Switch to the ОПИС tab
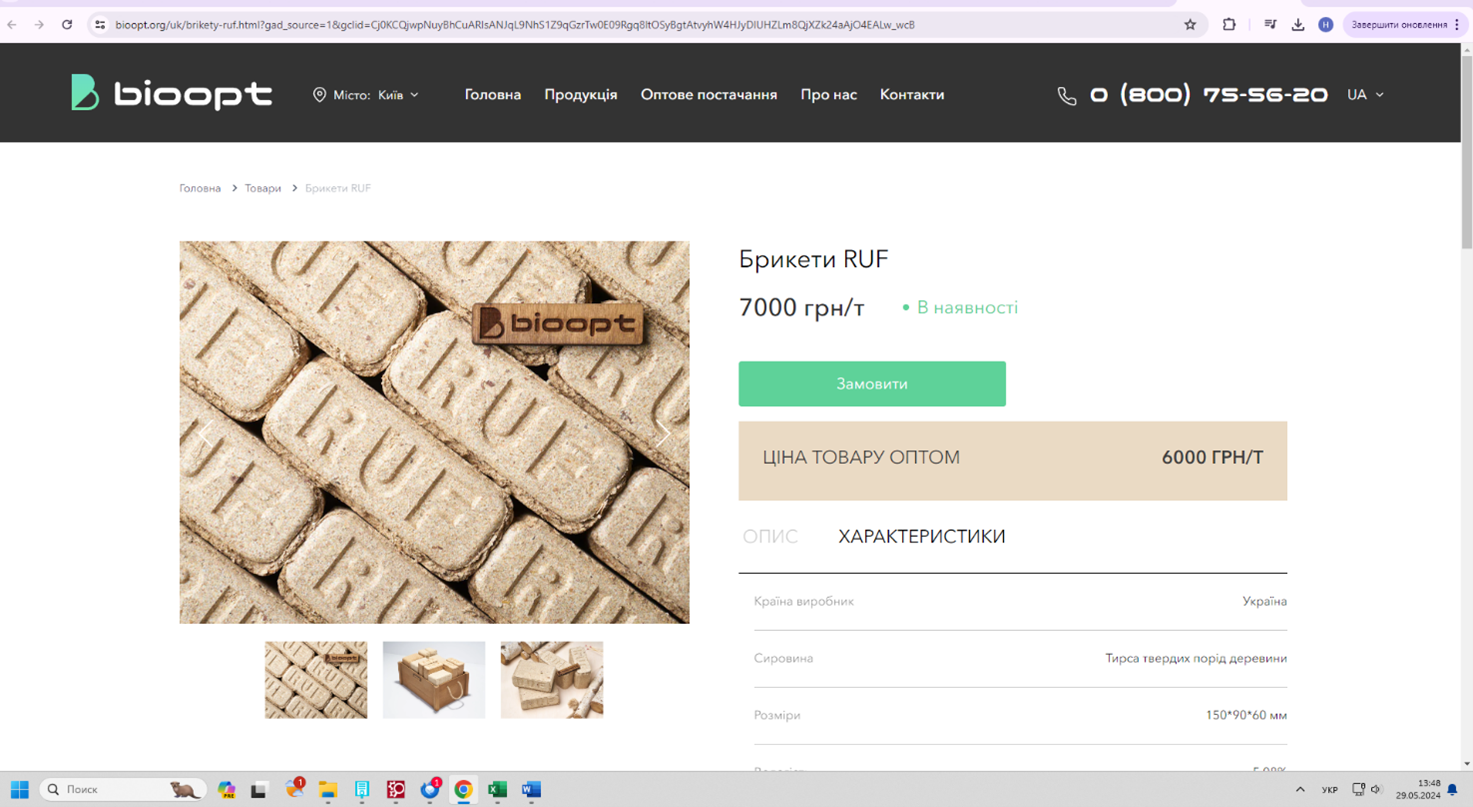Screen dimensions: 1473x807 (x=770, y=537)
